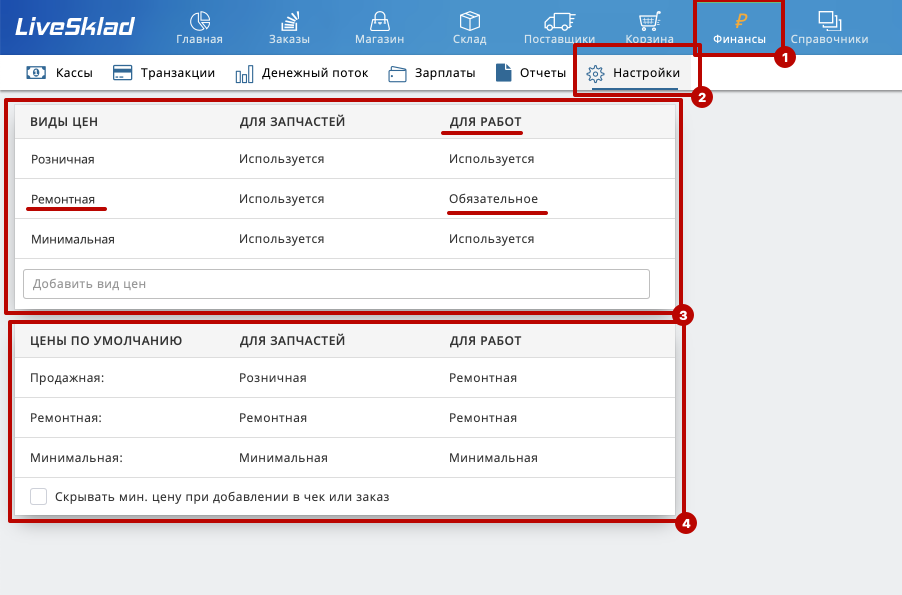Open the Поставщики truck icon
This screenshot has width=902, height=595.
560,21
